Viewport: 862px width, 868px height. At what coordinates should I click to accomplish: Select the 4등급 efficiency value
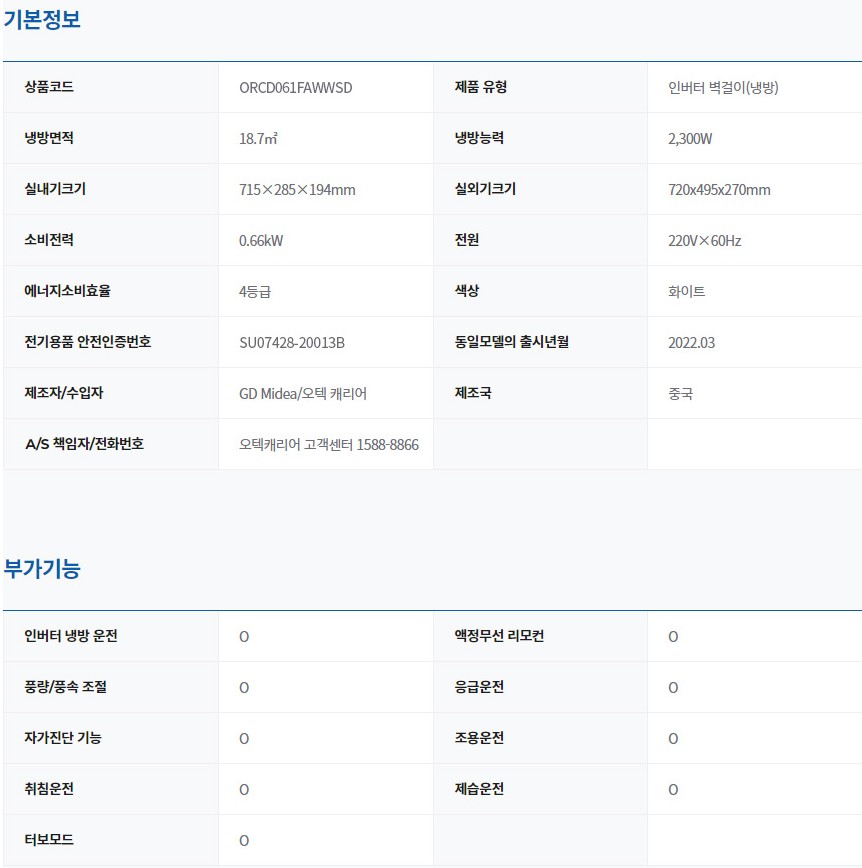(255, 292)
